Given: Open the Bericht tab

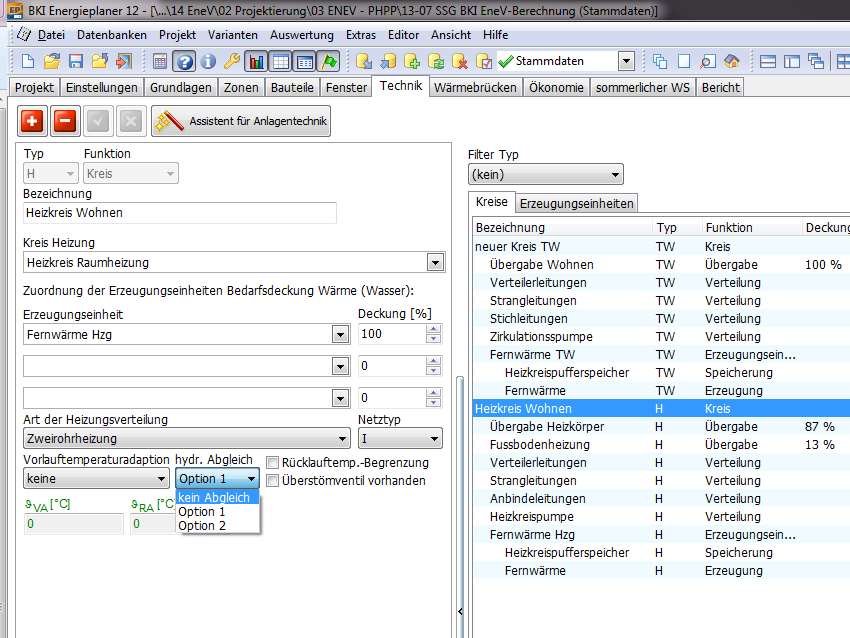Looking at the screenshot, I should [x=720, y=87].
